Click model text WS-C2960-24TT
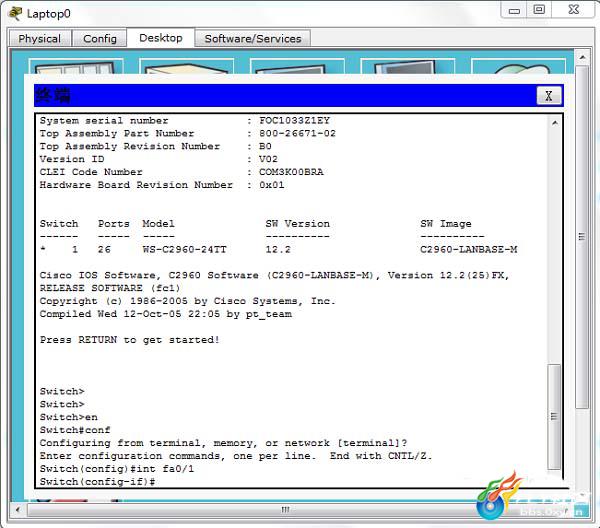Image resolution: width=600 pixels, height=528 pixels. [x=184, y=250]
